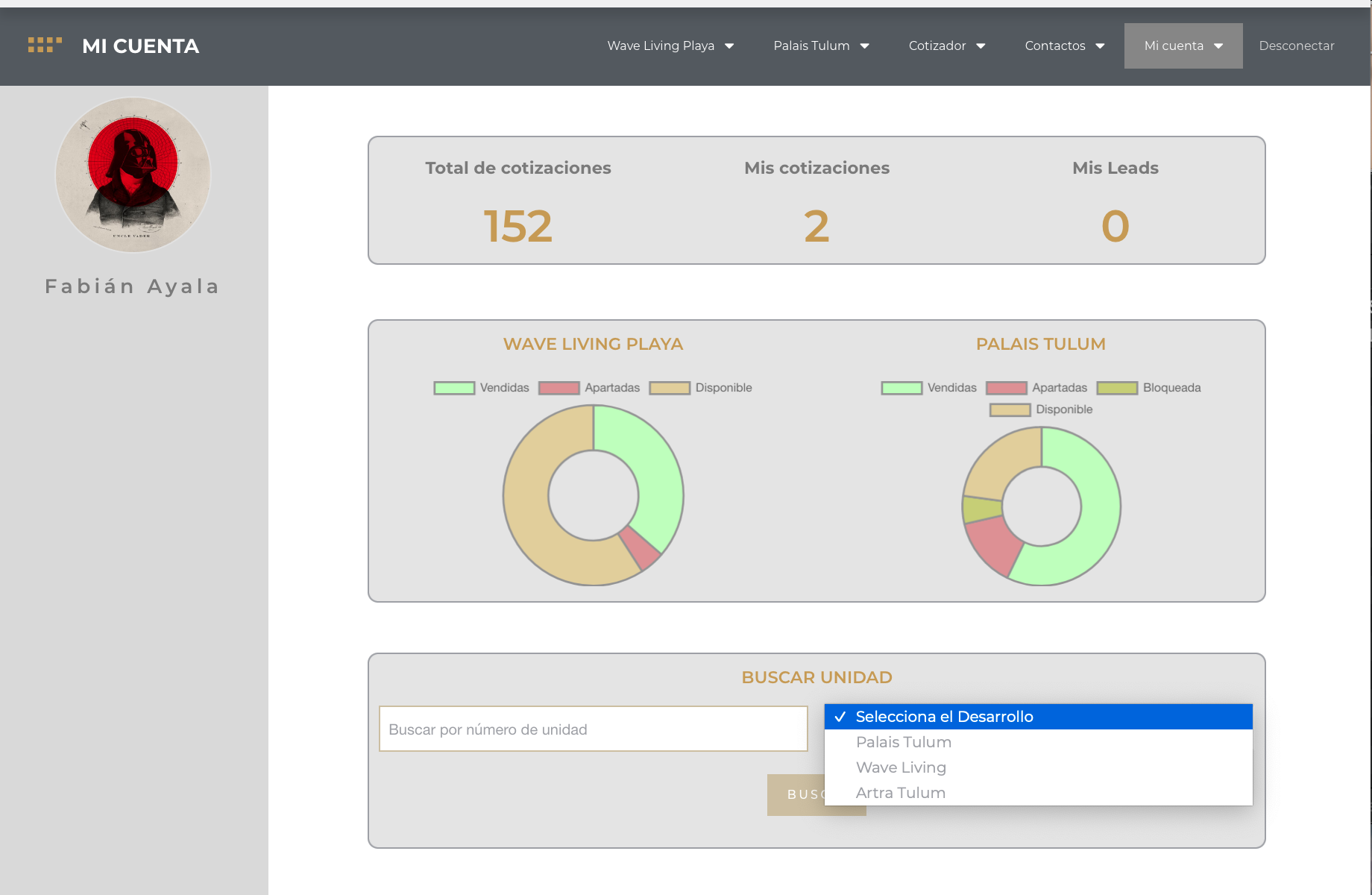Image resolution: width=1372 pixels, height=895 pixels.
Task: Expand the Cotizador menu arrow
Action: point(981,46)
